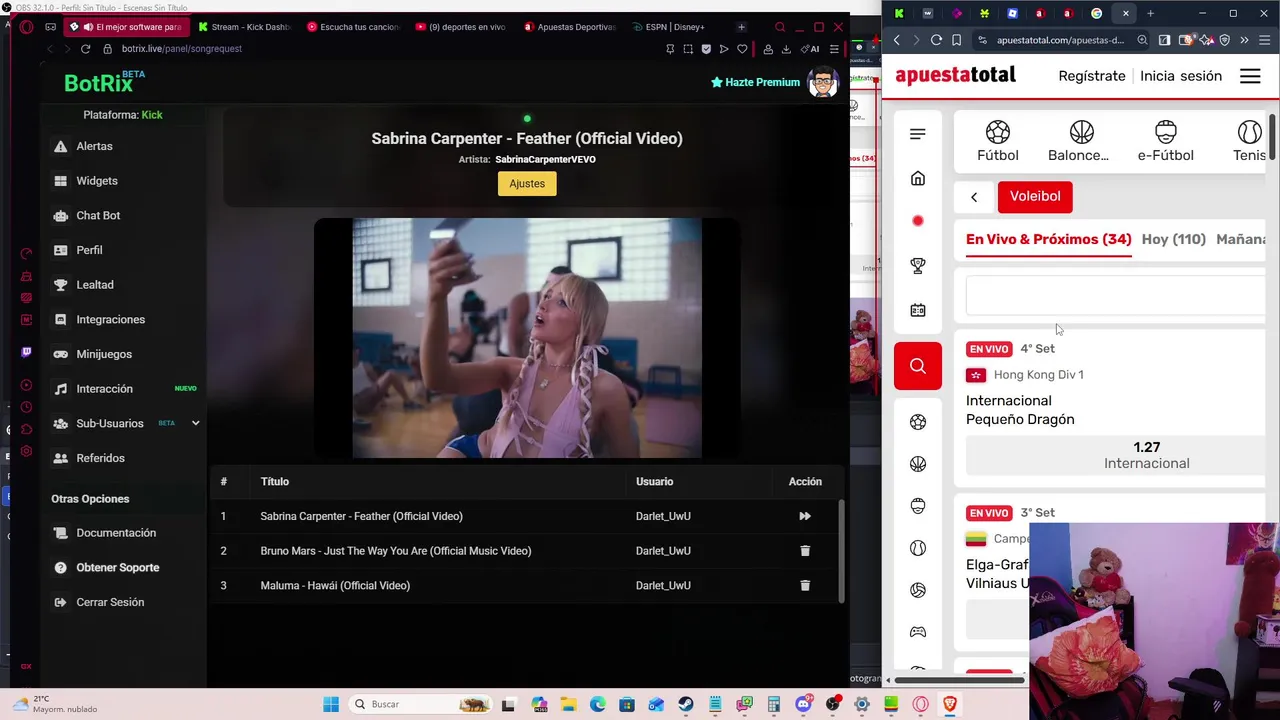This screenshot has height=720, width=1280.
Task: Open Alertas in BotRix sidebar
Action: 94,146
